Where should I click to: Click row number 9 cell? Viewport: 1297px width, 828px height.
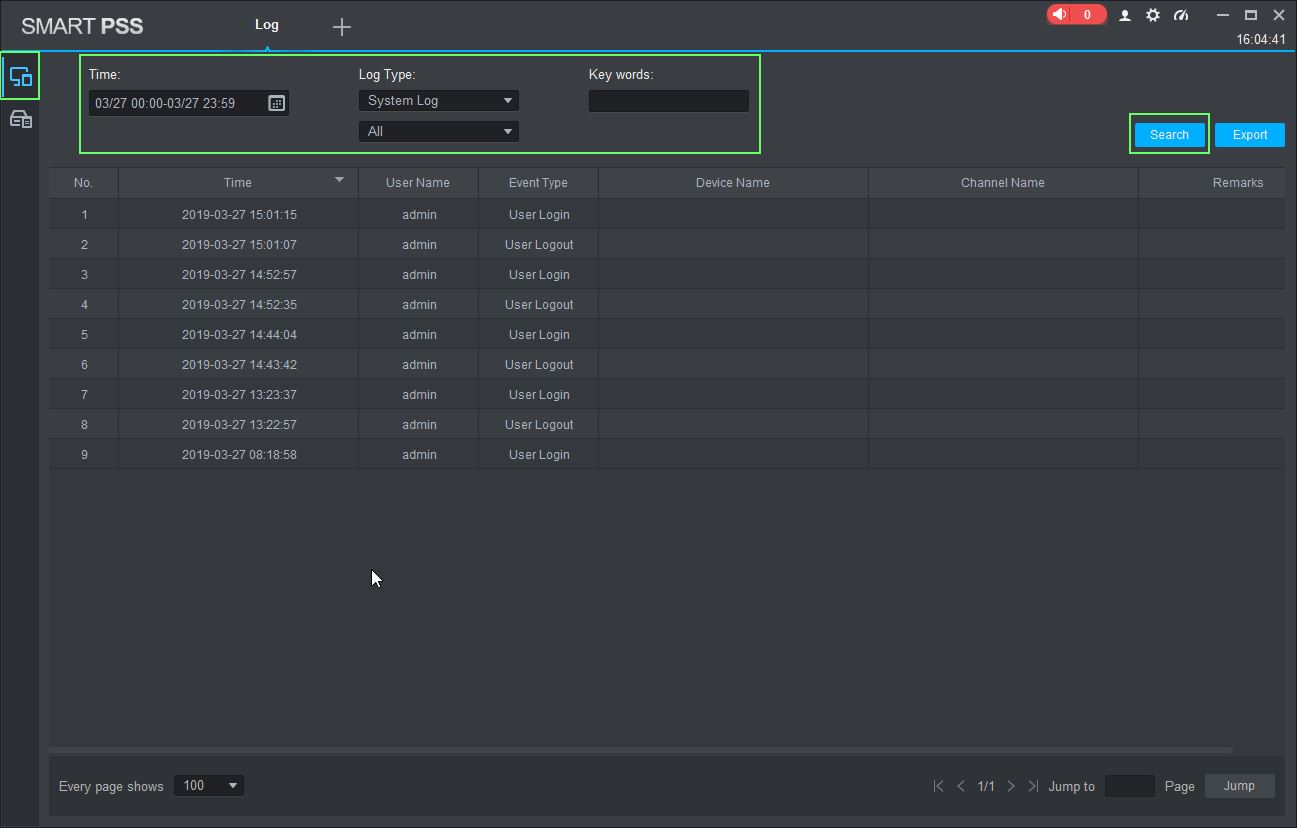(84, 454)
